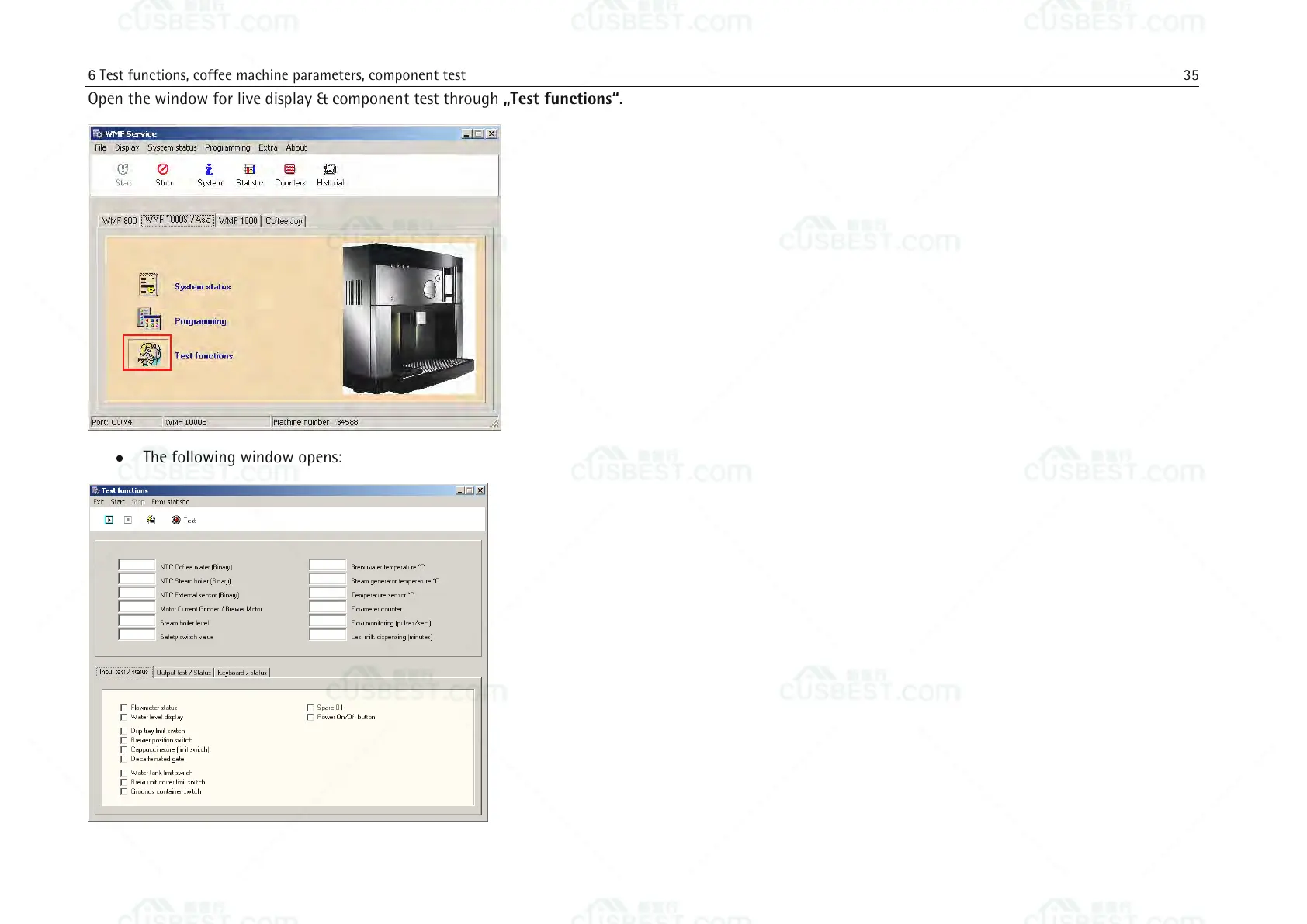Image resolution: width=1307 pixels, height=924 pixels.
Task: Click the red Test icon in Test functions toolbar
Action: [x=176, y=520]
